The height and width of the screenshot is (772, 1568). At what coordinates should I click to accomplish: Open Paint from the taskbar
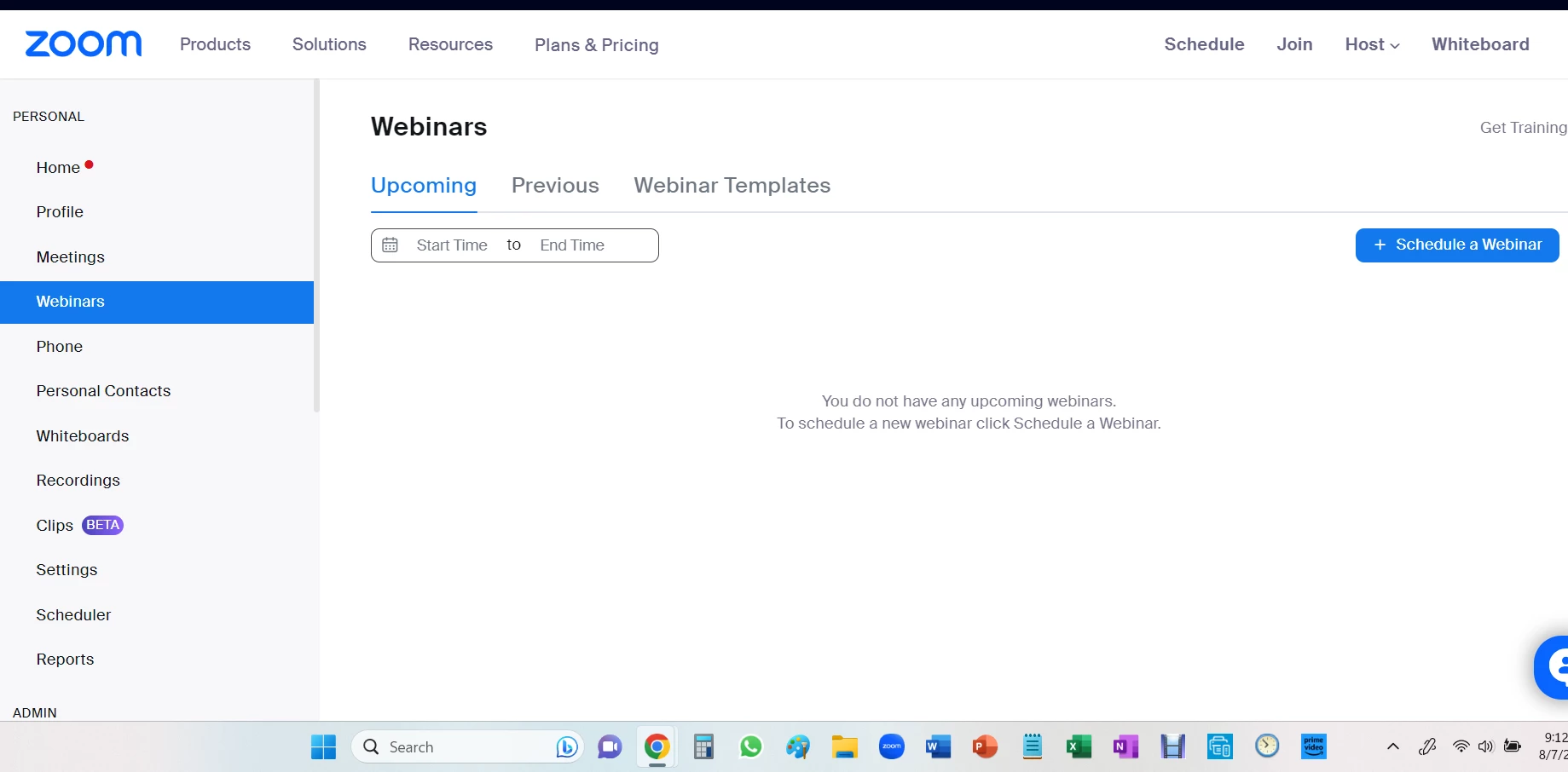(798, 747)
